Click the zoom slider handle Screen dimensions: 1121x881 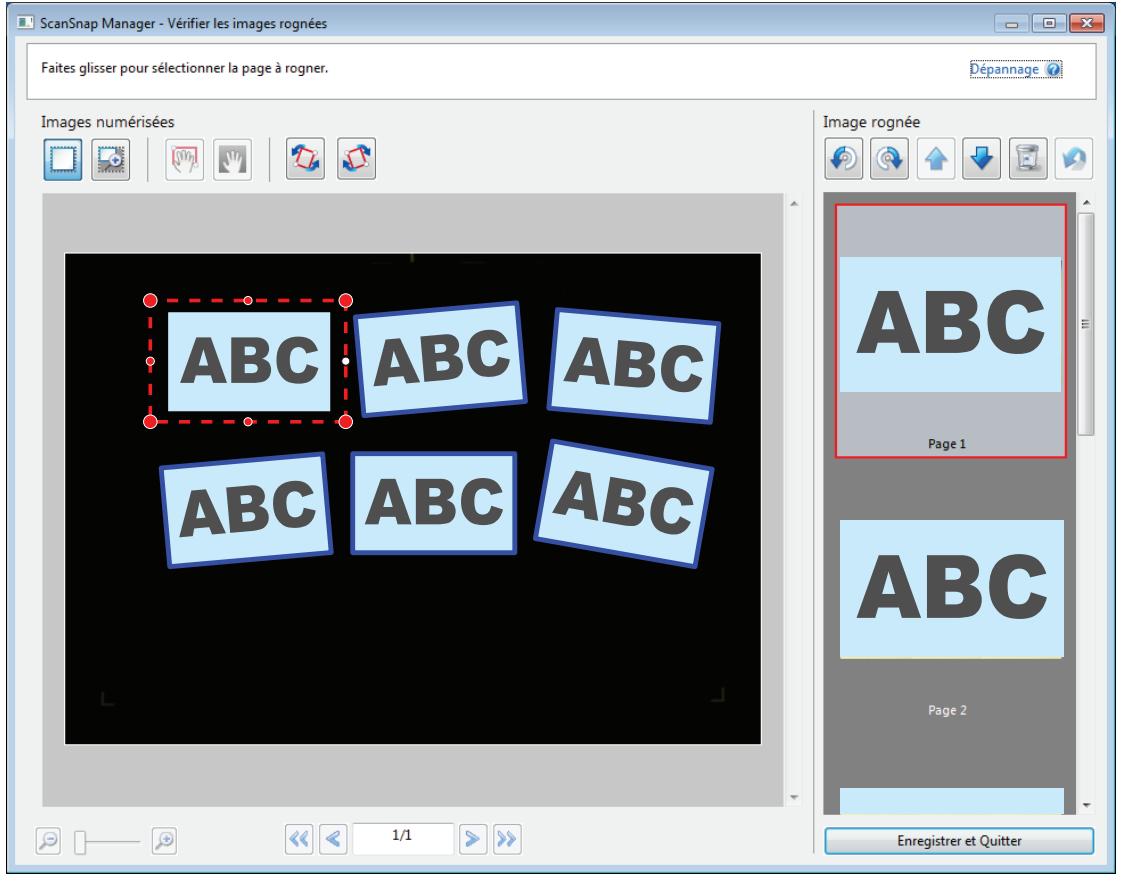80,842
